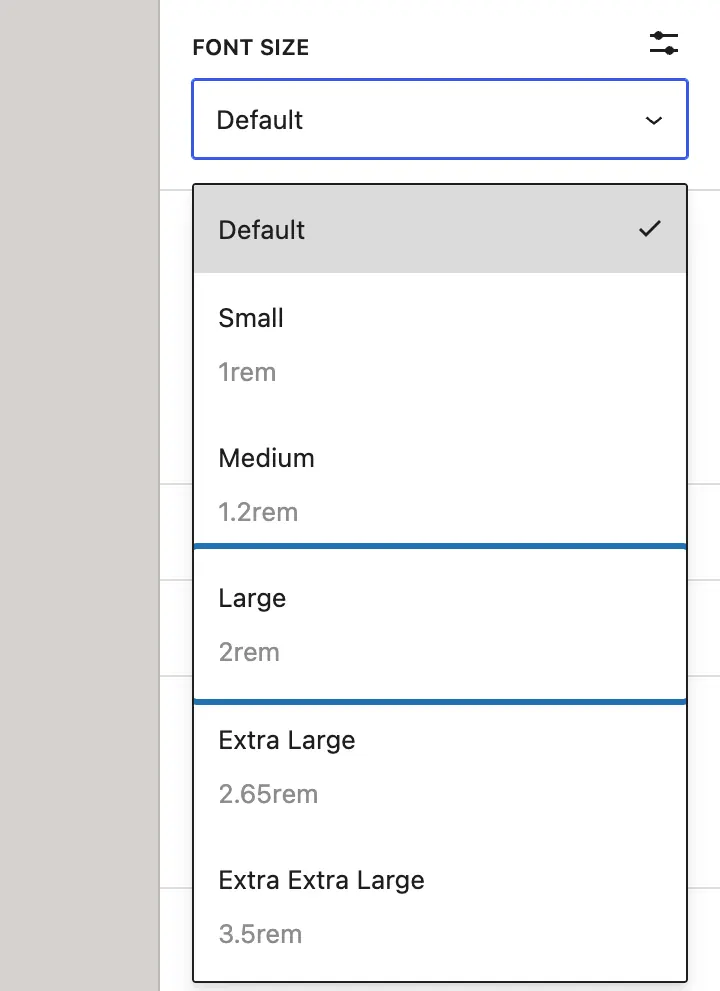
Task: Select Extra Extra Large 3.5rem option
Action: click(440, 907)
